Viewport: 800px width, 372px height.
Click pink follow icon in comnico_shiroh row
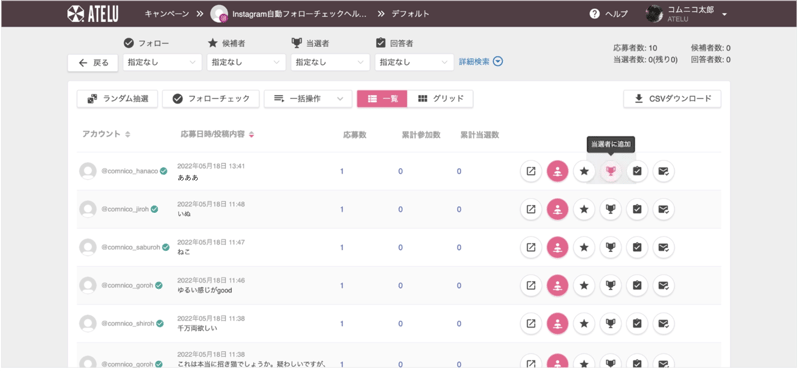pos(557,324)
